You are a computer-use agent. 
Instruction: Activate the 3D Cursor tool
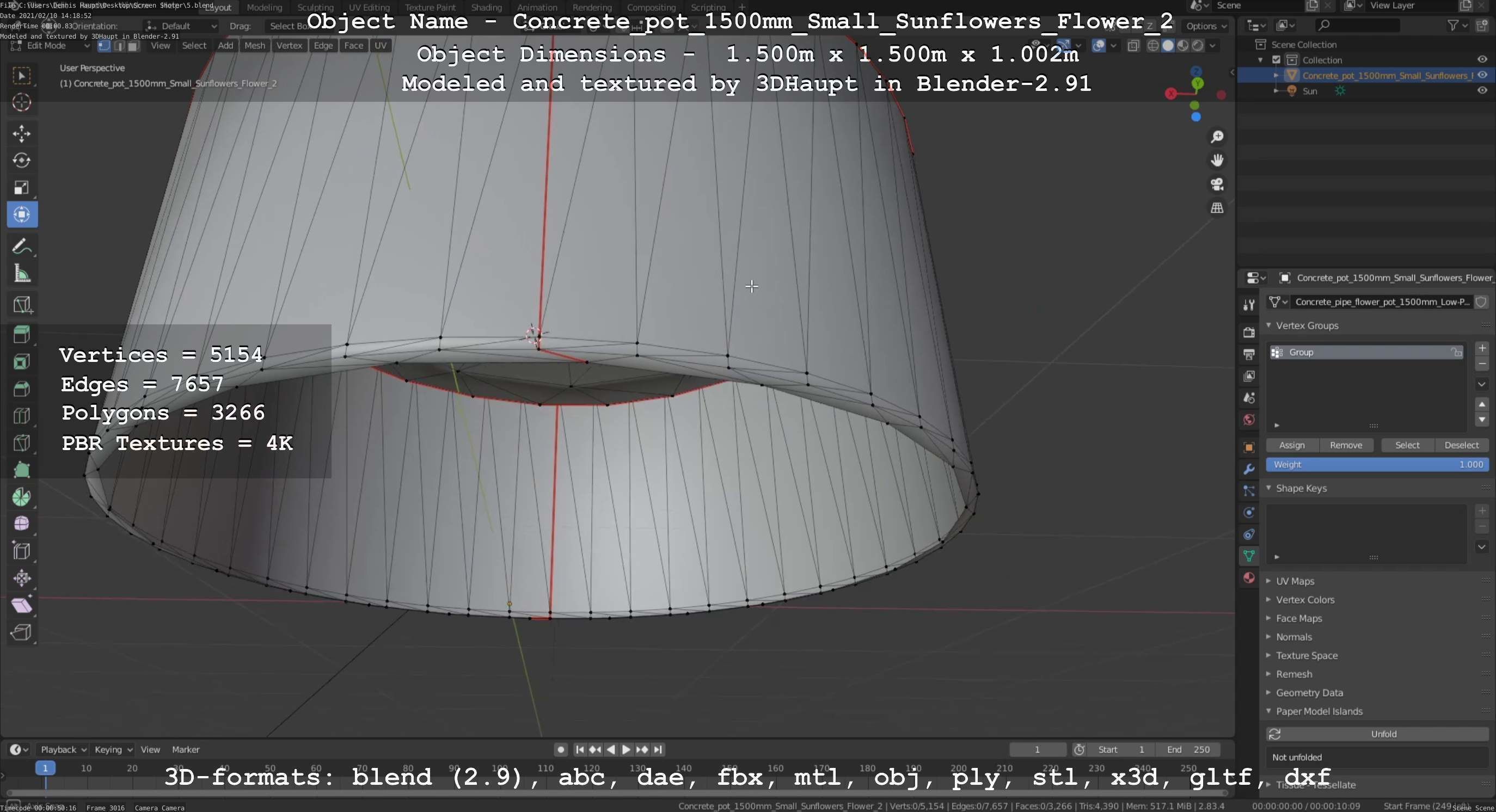22,103
